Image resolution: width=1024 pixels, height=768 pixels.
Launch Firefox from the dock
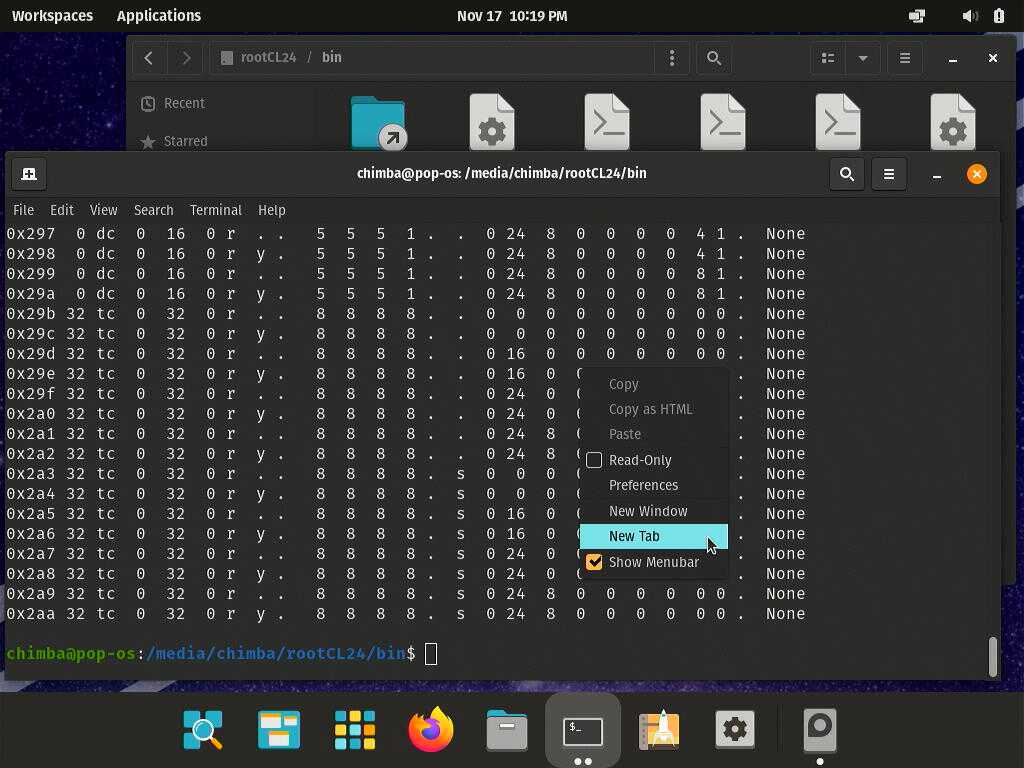click(x=431, y=729)
